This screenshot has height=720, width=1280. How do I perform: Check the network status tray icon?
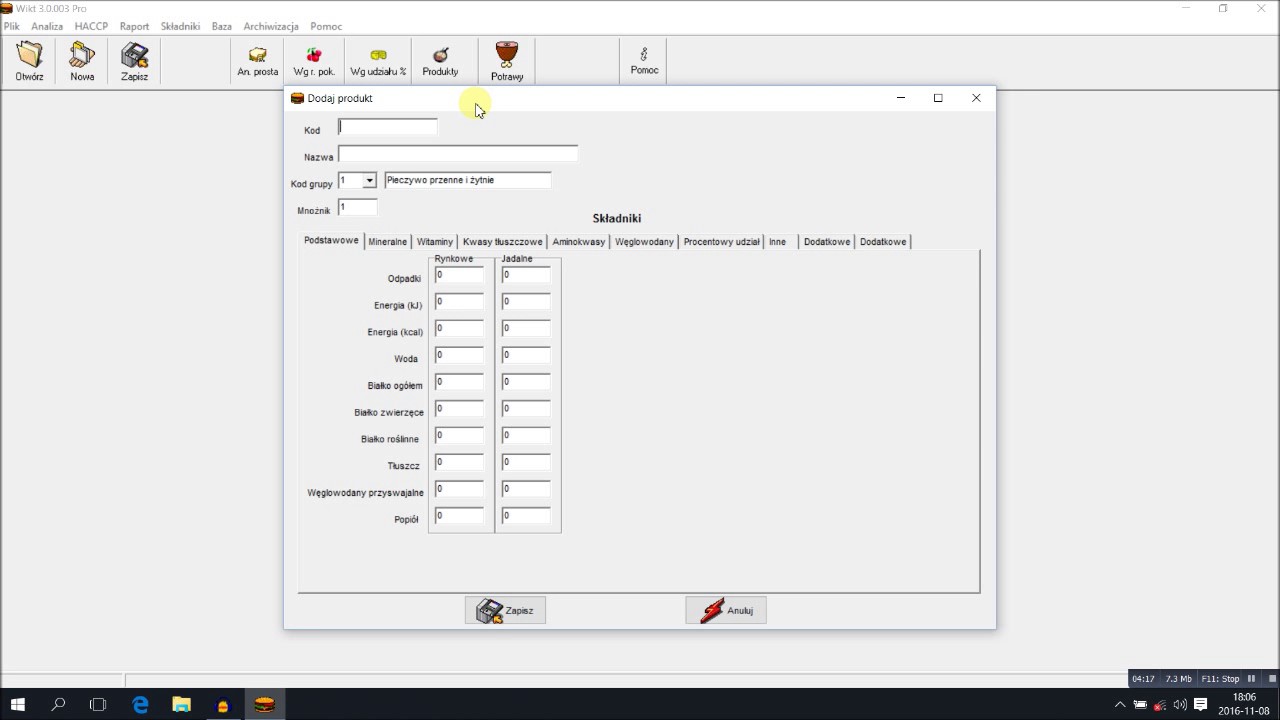(1160, 704)
